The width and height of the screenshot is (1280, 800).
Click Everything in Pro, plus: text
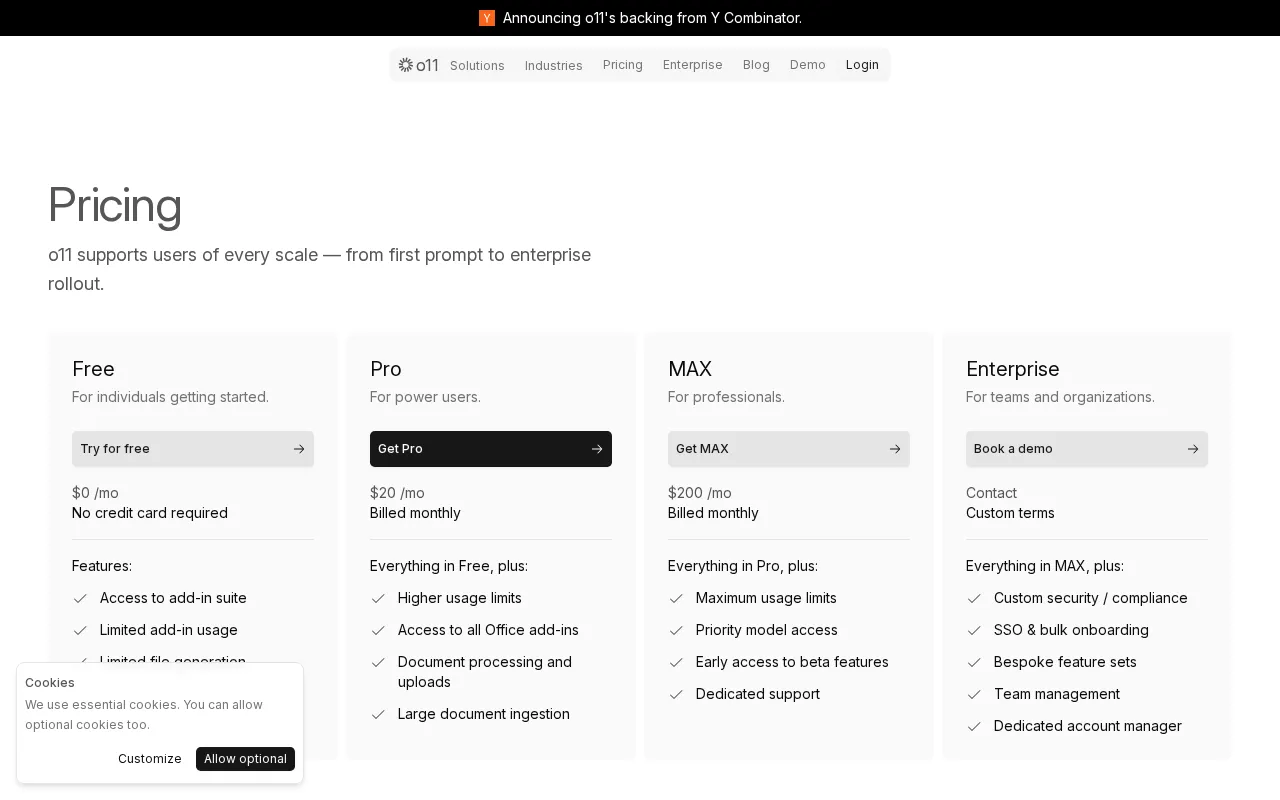743,566
